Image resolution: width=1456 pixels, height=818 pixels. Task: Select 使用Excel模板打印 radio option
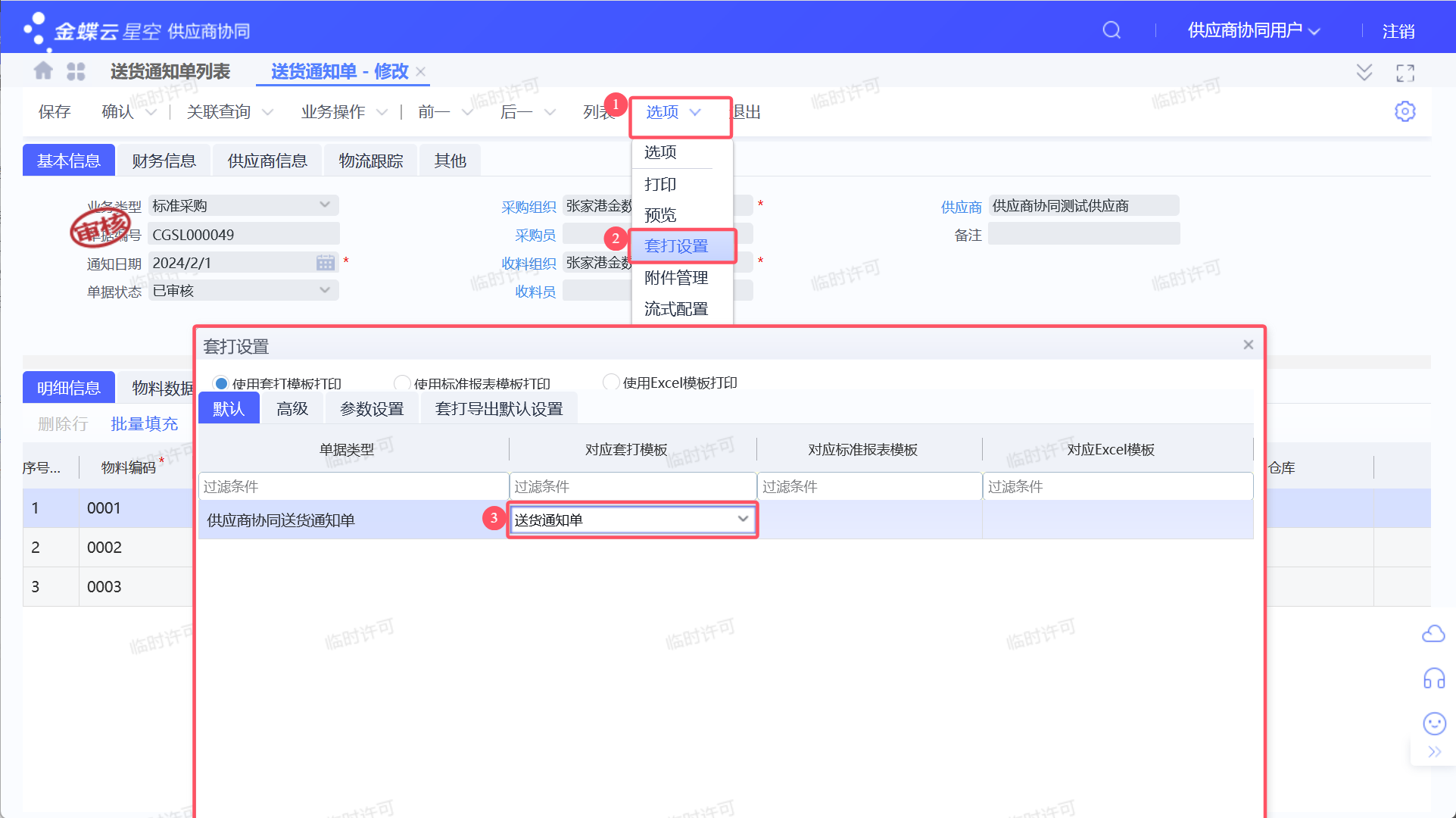tap(611, 382)
